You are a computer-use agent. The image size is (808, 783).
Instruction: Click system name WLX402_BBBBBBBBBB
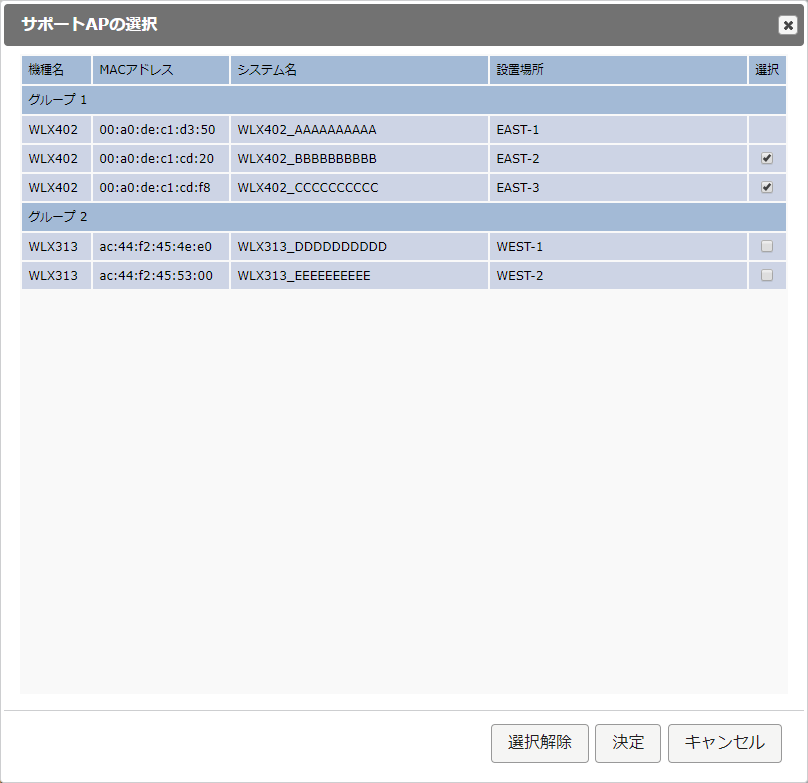point(307,158)
